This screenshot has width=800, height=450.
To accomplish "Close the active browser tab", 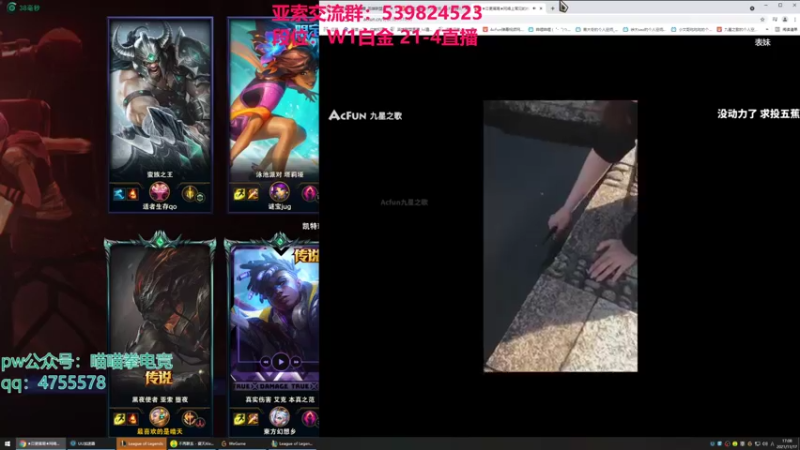I will 541,8.
